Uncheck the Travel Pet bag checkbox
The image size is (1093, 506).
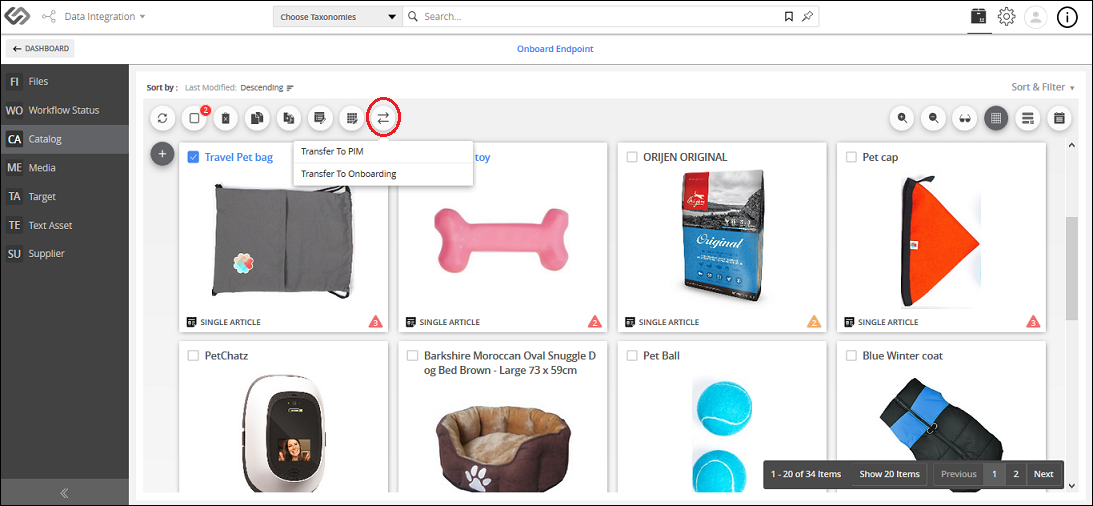pos(193,158)
